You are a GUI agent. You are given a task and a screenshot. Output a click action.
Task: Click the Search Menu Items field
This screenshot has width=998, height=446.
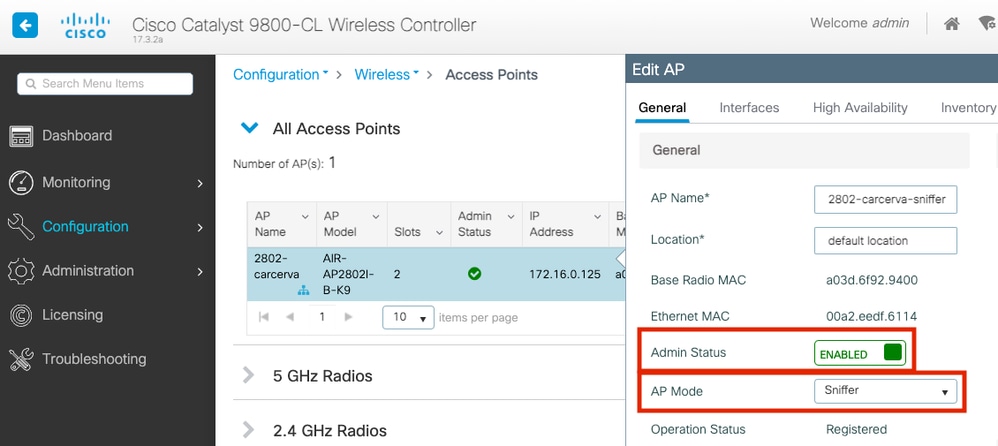point(105,83)
